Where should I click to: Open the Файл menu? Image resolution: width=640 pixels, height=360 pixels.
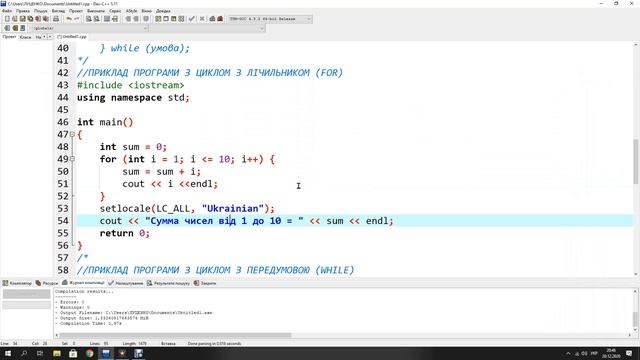coord(7,11)
